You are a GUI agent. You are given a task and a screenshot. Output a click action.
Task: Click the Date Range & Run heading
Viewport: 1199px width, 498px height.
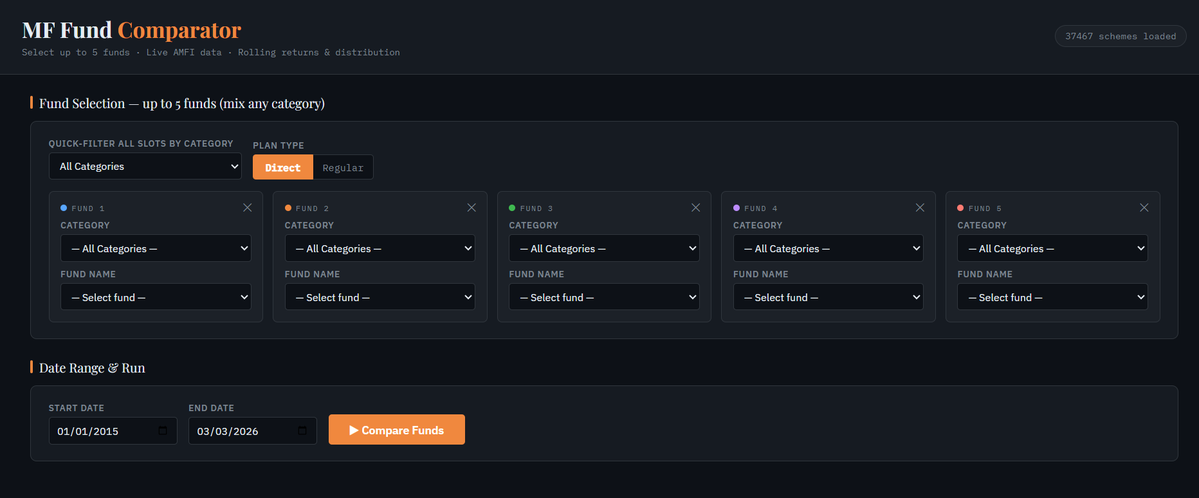pyautogui.click(x=92, y=368)
